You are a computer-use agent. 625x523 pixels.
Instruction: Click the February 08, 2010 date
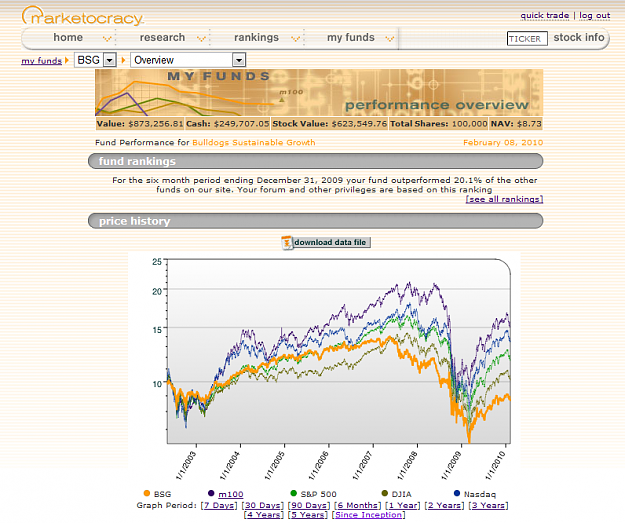coord(503,142)
